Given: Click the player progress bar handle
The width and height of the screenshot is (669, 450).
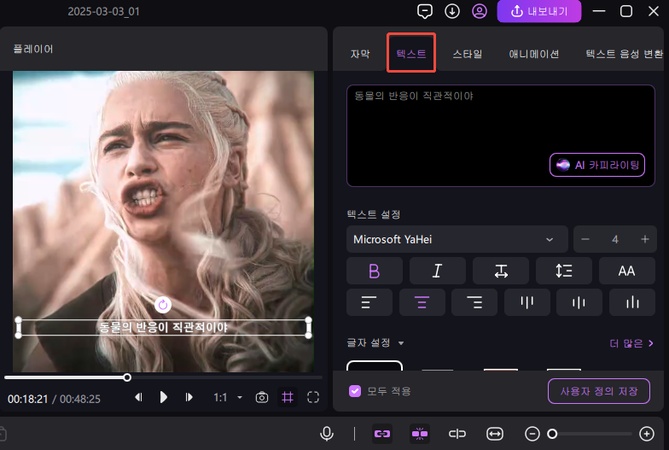Looking at the screenshot, I should [127, 377].
